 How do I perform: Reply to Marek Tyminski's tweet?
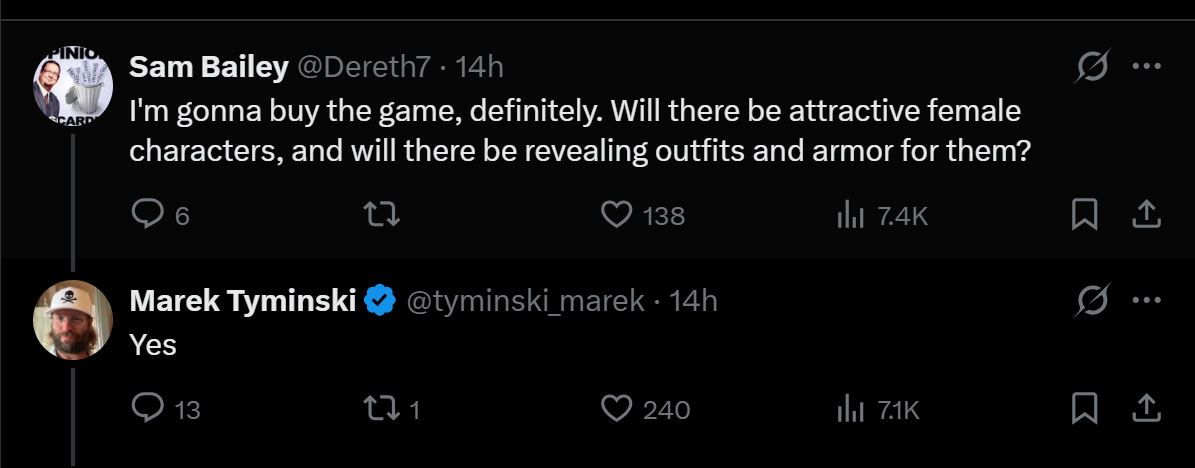click(148, 408)
